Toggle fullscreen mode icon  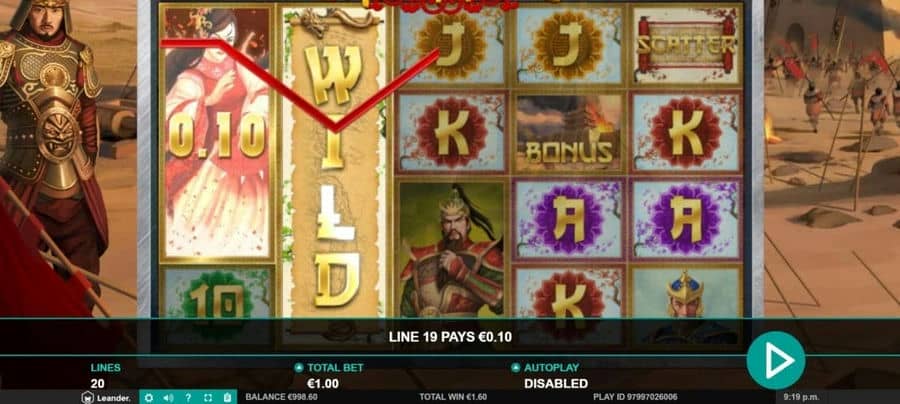pyautogui.click(x=208, y=397)
